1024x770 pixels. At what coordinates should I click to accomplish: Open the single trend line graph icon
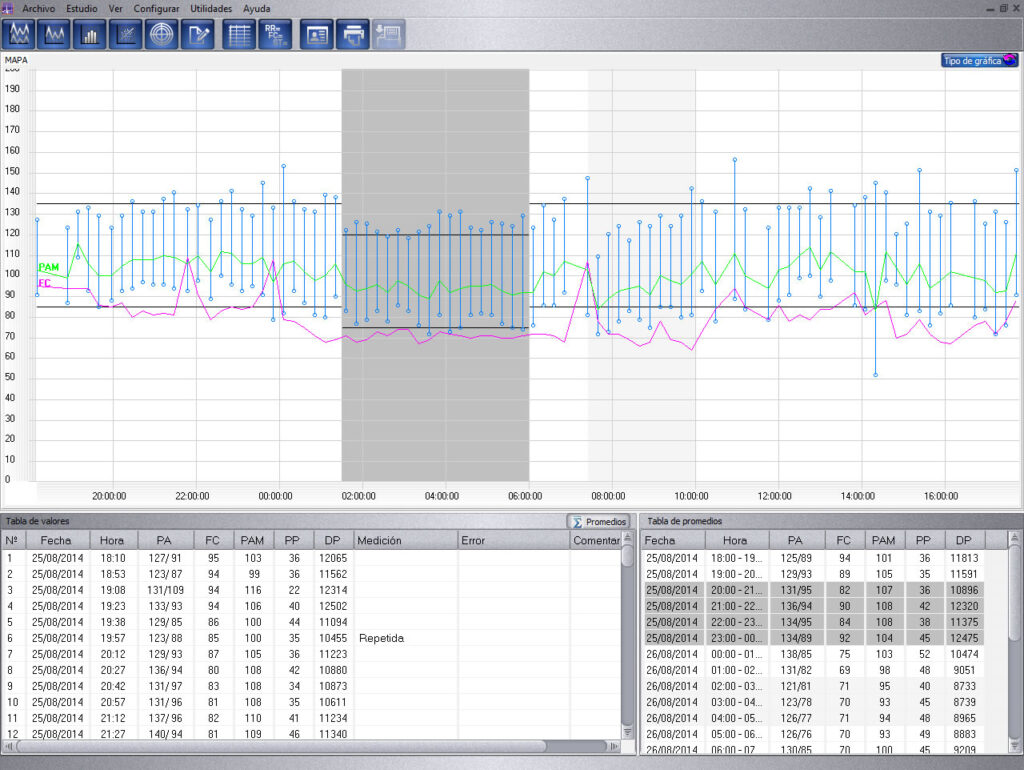(54, 34)
